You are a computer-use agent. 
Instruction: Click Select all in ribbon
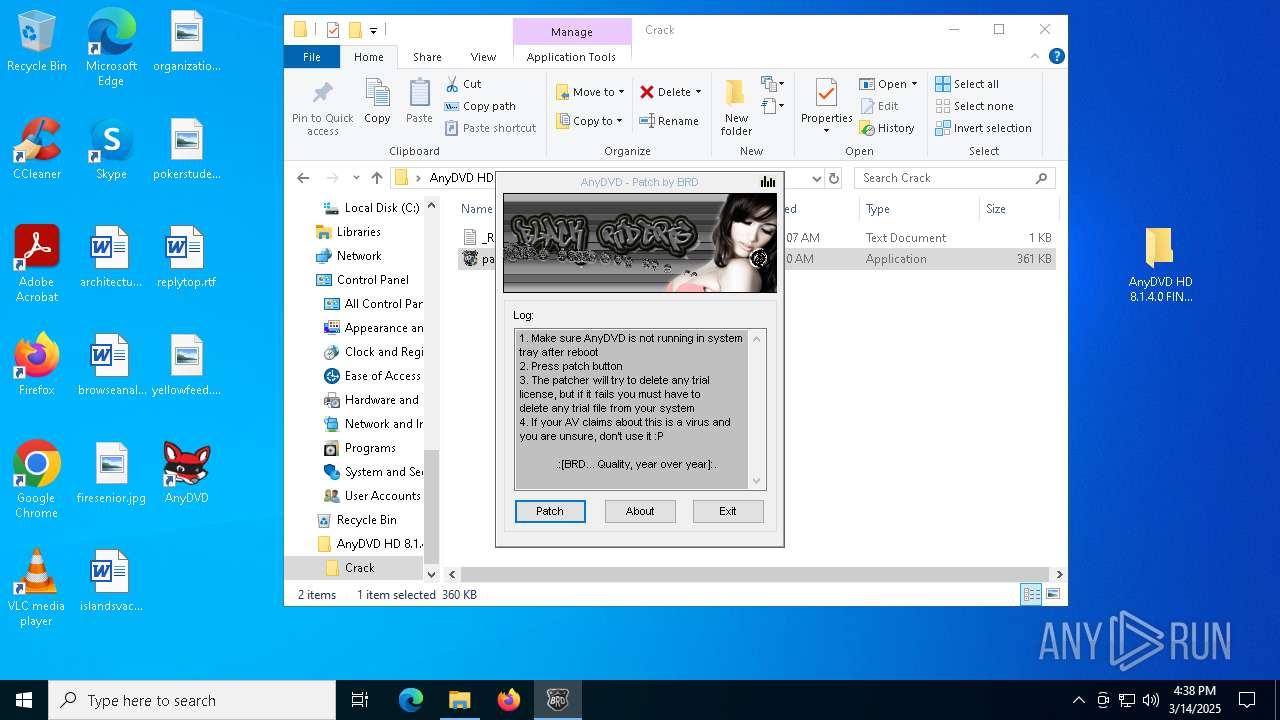[x=967, y=84]
